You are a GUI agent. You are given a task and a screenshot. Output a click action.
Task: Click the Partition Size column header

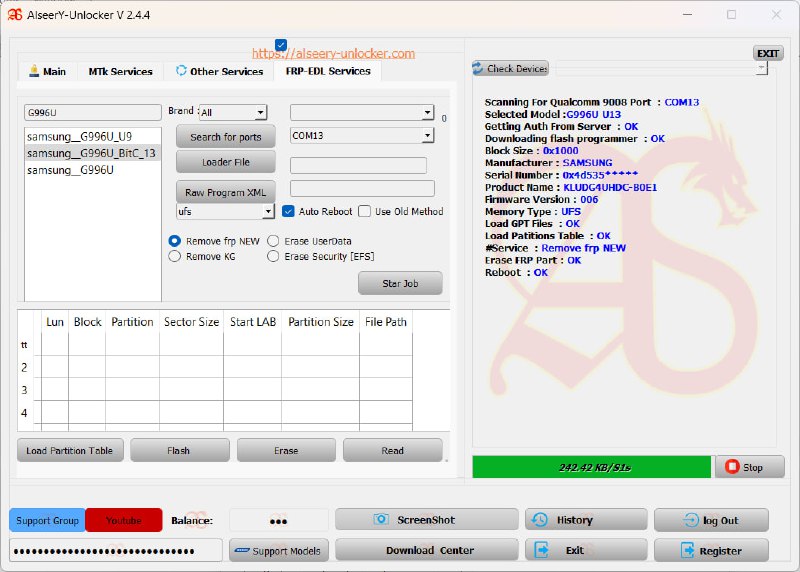point(320,322)
